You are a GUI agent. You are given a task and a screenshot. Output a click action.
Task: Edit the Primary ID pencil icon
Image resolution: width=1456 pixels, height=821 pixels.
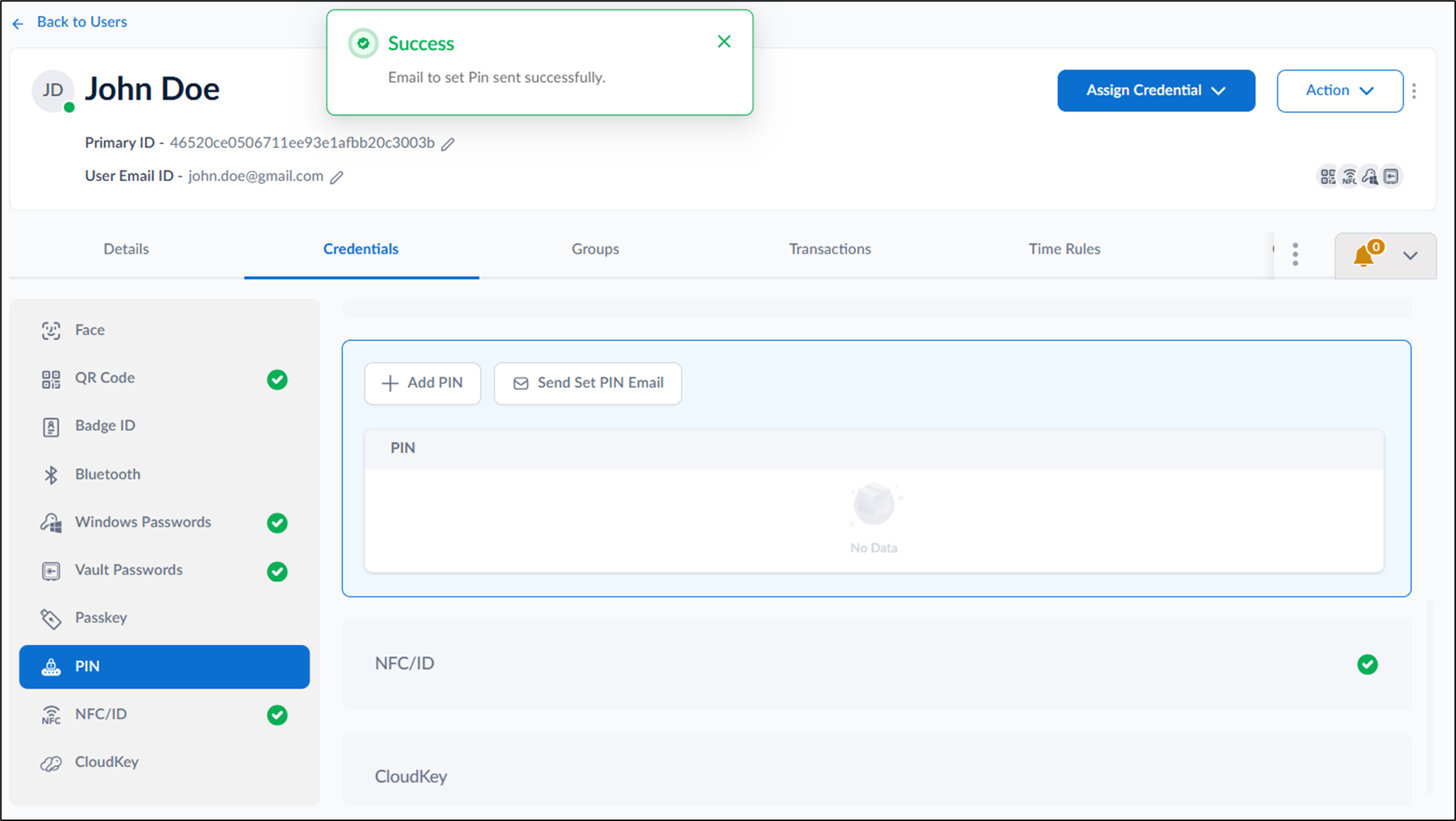point(448,144)
